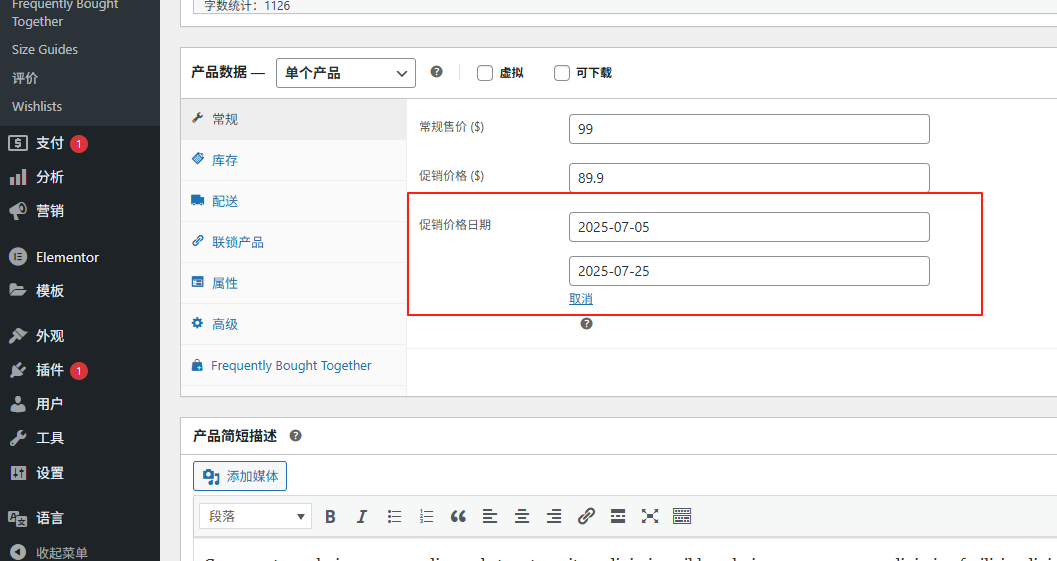Click the insert link icon

(x=586, y=517)
